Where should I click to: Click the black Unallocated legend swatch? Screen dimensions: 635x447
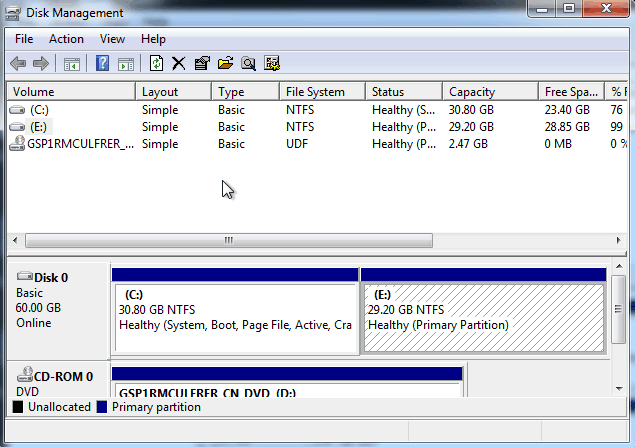[18, 407]
